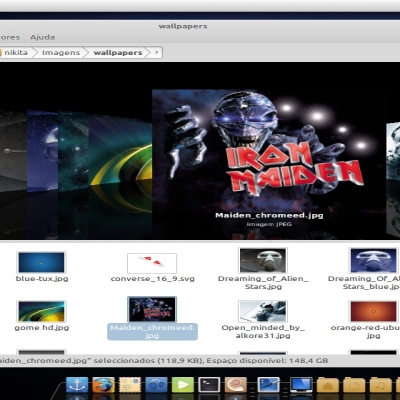The image size is (400, 400).
Task: Open the blue chat bubbles app in the dock
Action: click(156, 385)
